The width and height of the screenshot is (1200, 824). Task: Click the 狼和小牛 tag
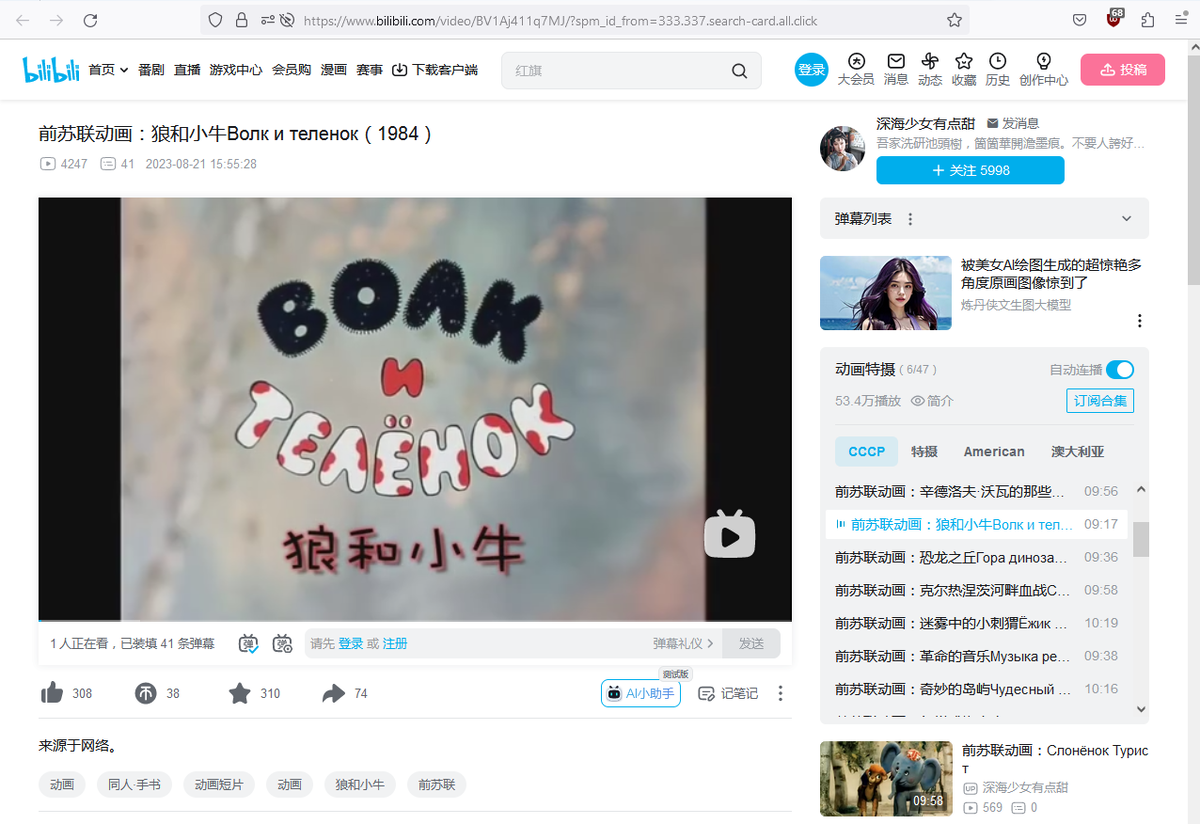point(360,785)
